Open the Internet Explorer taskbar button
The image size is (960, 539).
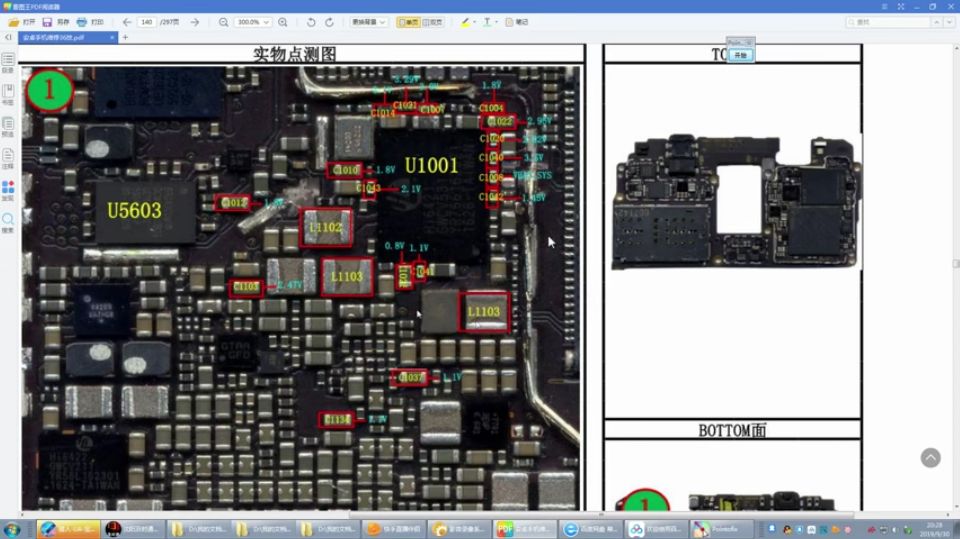(591, 529)
